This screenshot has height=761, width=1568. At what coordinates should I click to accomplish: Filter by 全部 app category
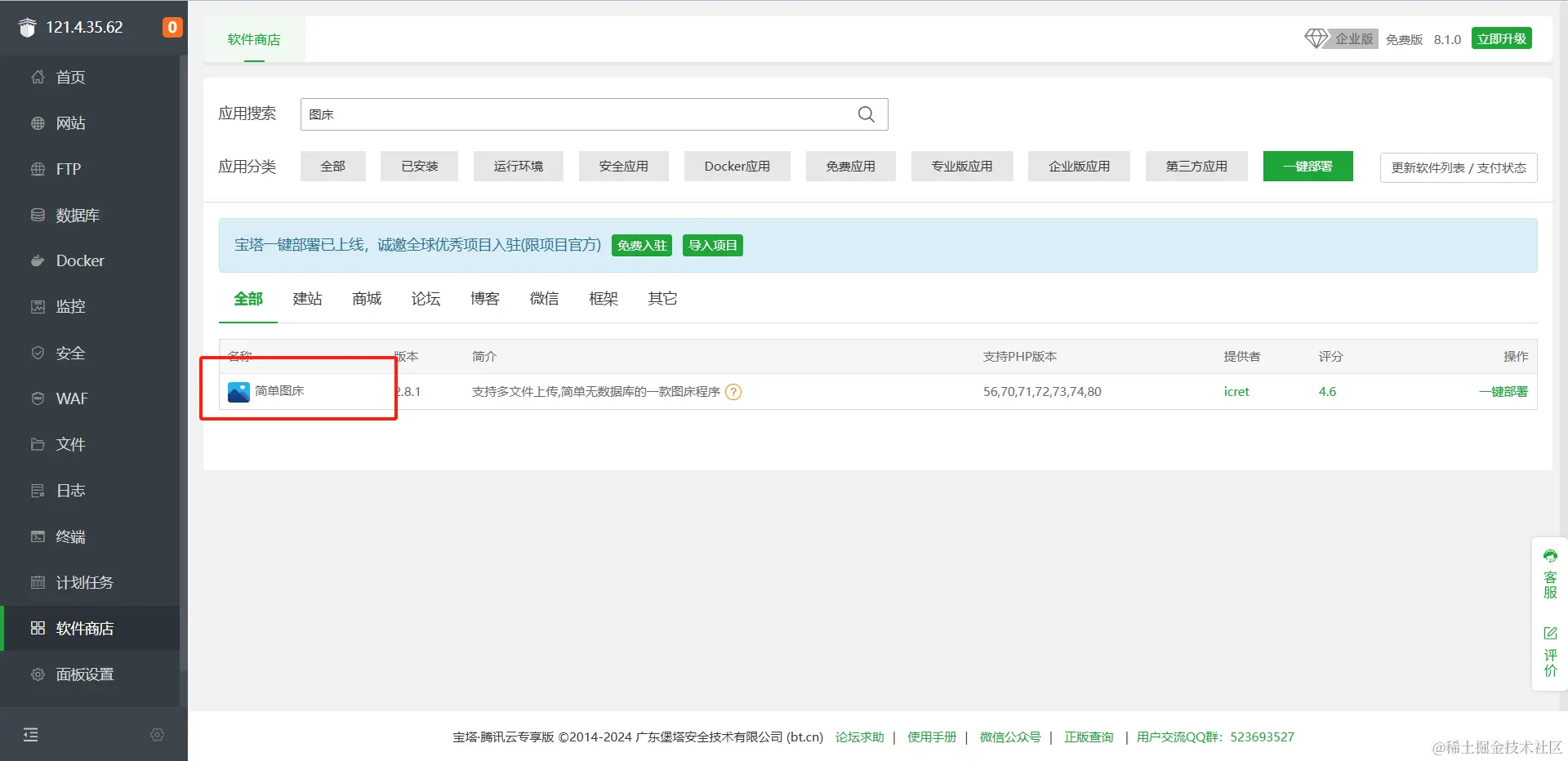coord(333,166)
